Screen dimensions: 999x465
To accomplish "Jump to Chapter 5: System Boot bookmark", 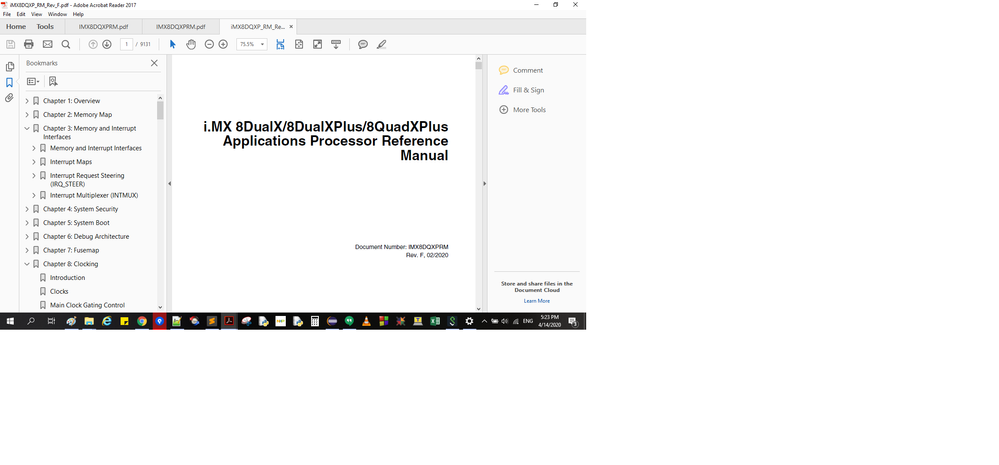I will pyautogui.click(x=76, y=223).
